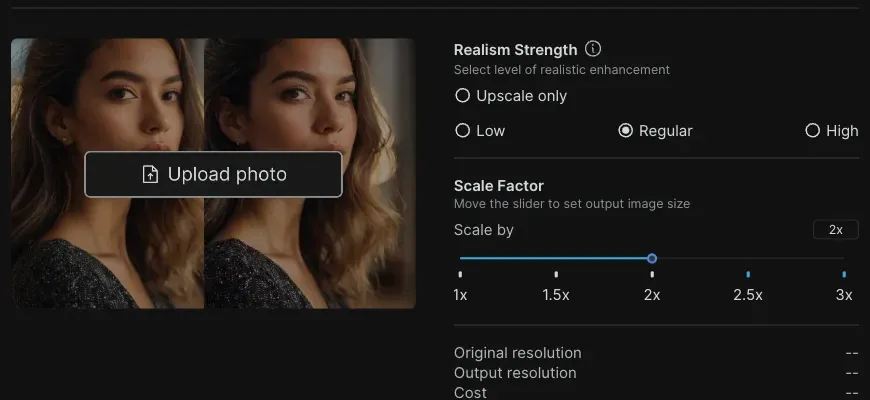Click the 2x label under slider
Viewport: 870px width, 400px height.
click(x=652, y=295)
